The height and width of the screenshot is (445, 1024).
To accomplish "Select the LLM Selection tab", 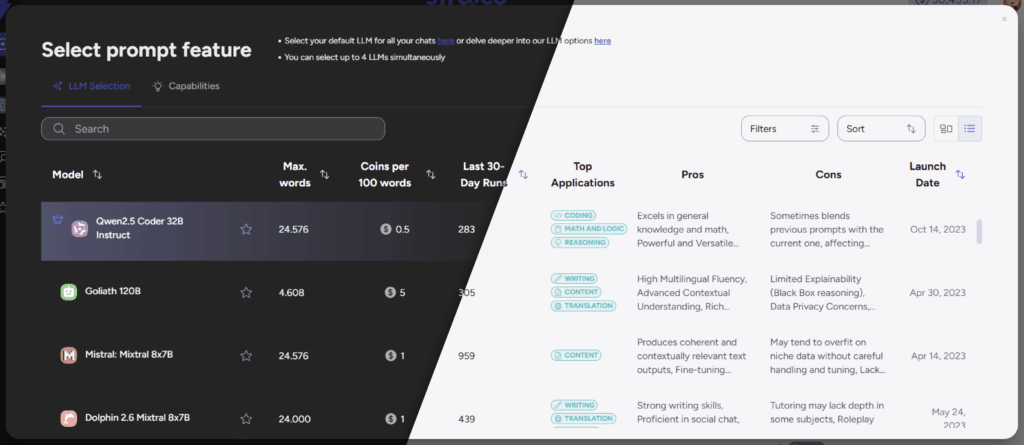I will tap(91, 86).
